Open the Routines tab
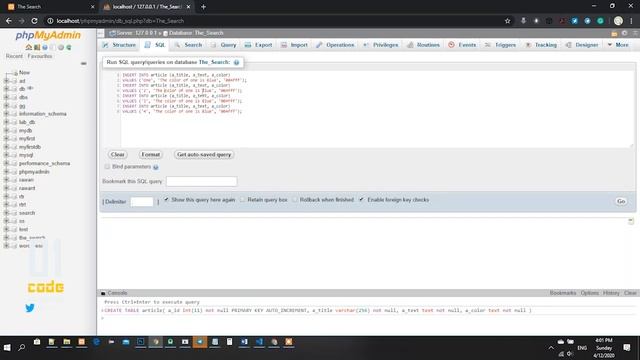This screenshot has height=360, width=640. click(x=423, y=45)
